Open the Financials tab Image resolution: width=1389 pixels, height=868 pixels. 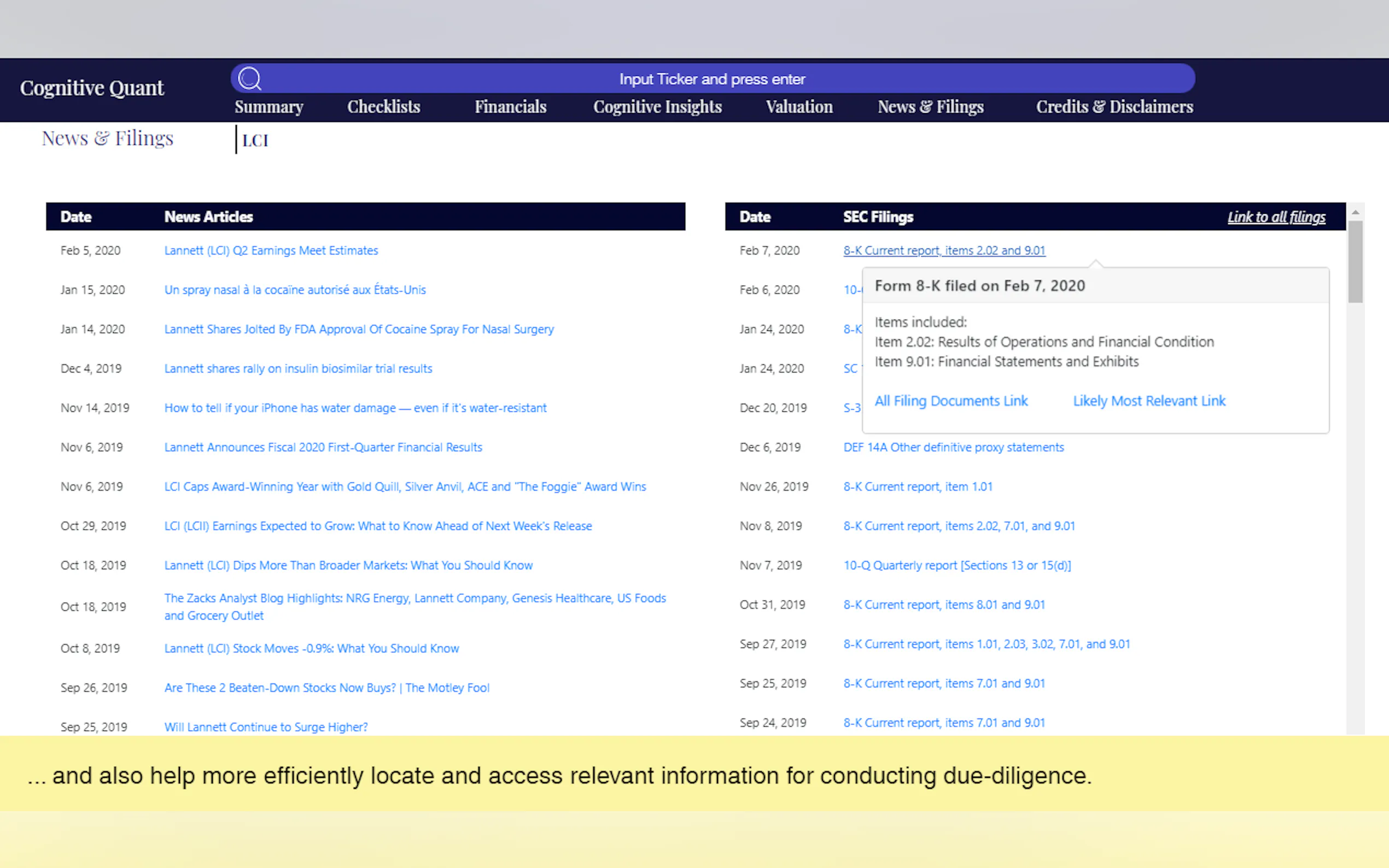pos(510,107)
